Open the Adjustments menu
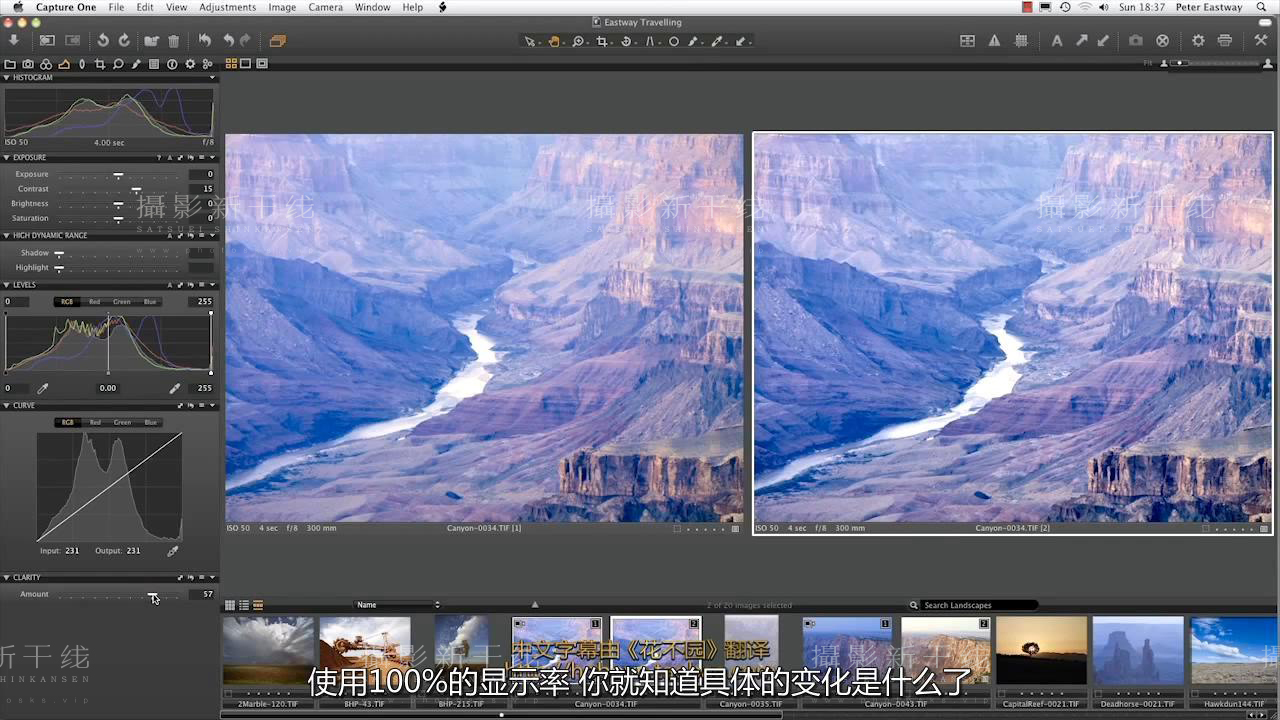Viewport: 1280px width, 720px height. click(227, 7)
